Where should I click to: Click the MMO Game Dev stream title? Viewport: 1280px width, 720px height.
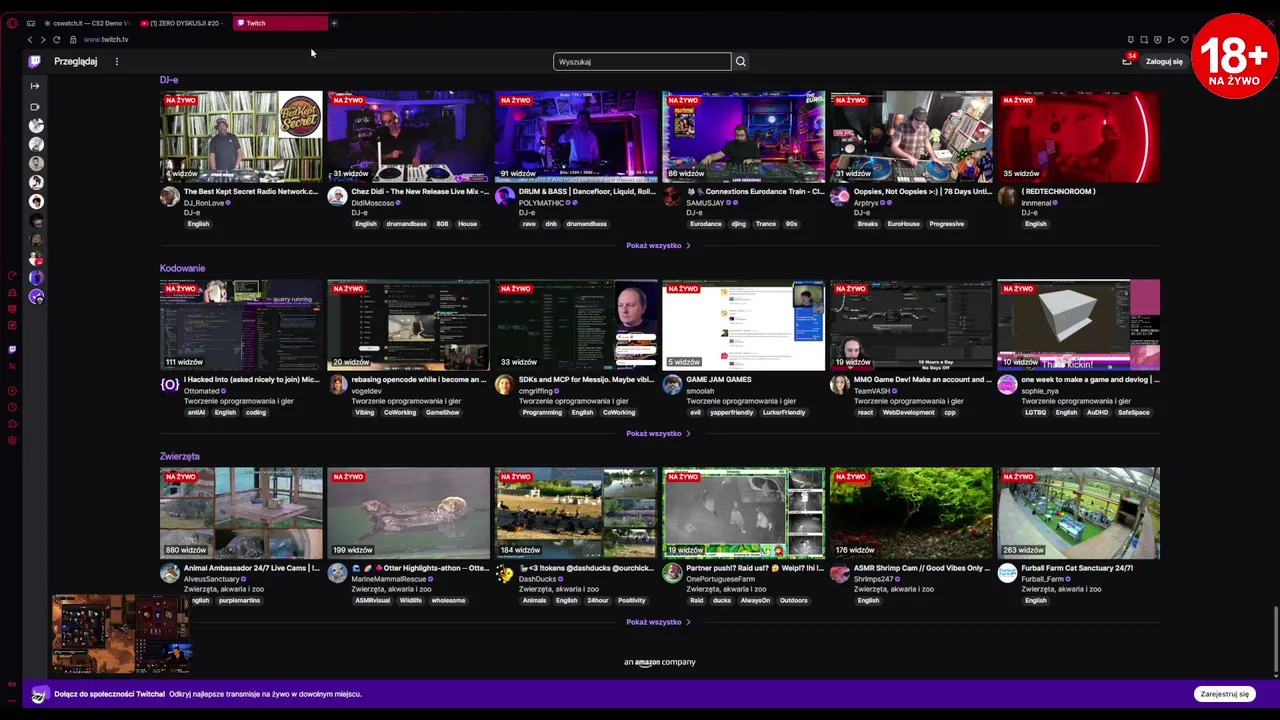tap(922, 380)
